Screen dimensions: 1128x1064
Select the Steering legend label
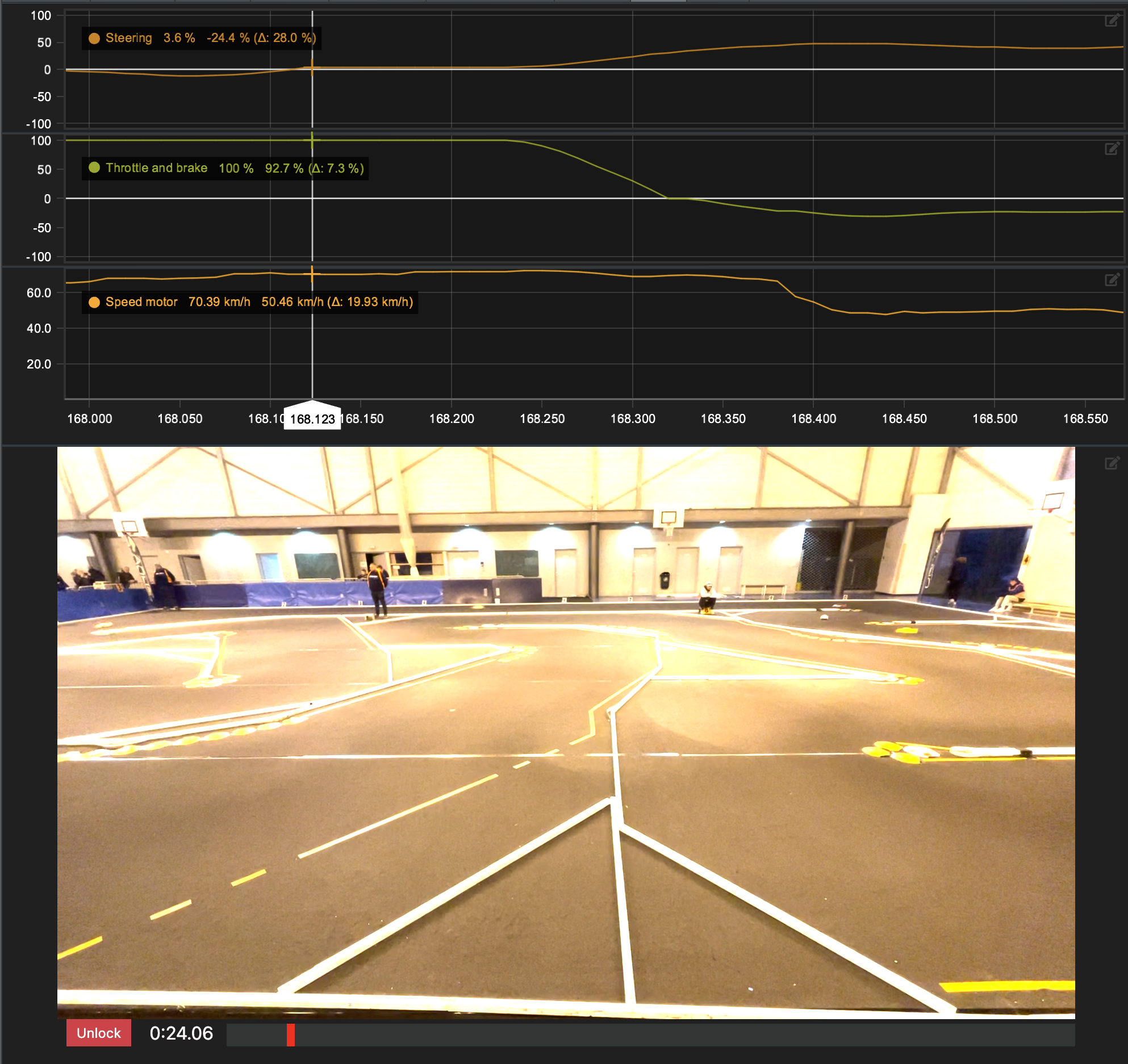pos(128,38)
